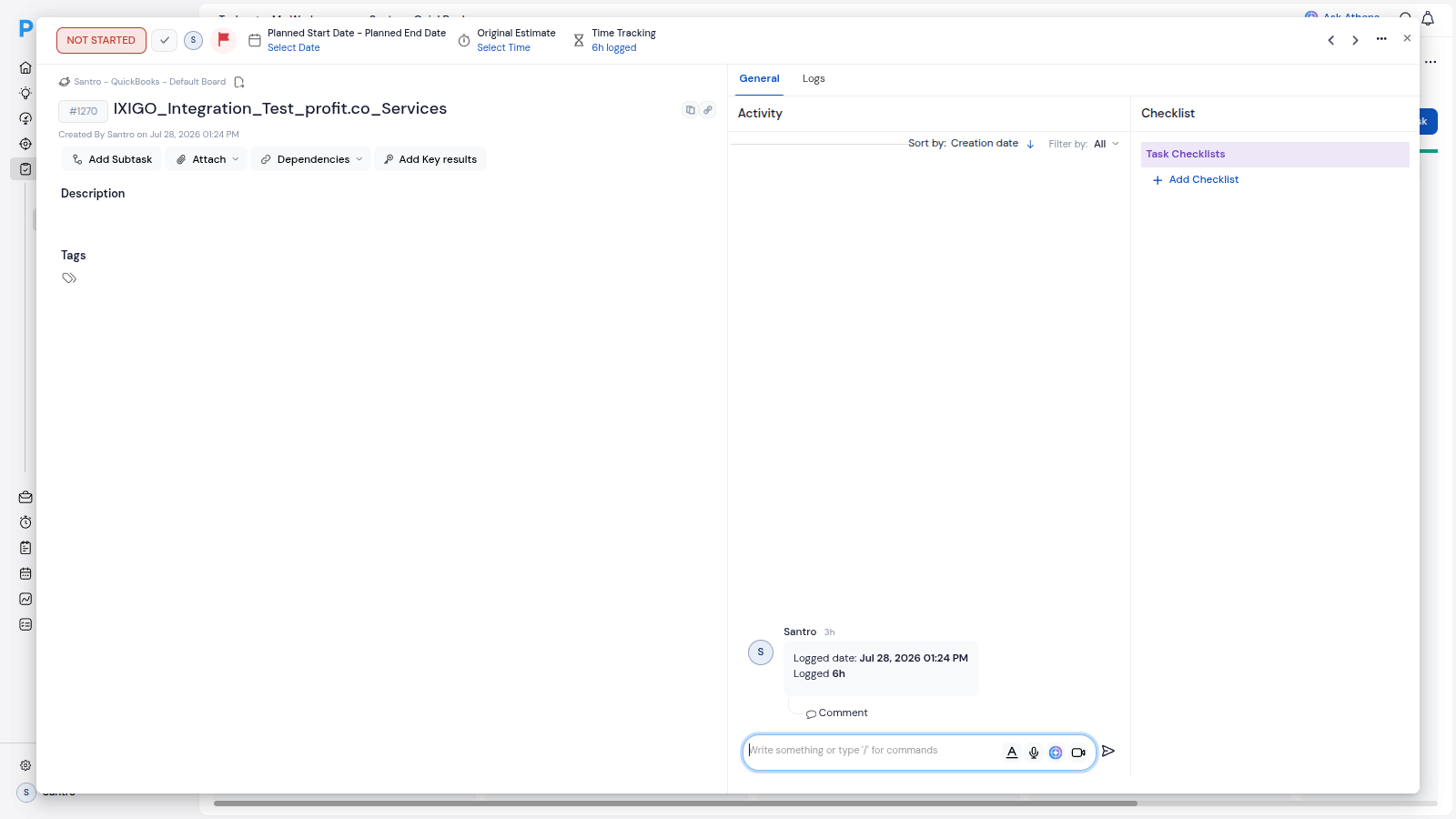Click Add Key results button
1456x819 pixels.
tap(430, 159)
